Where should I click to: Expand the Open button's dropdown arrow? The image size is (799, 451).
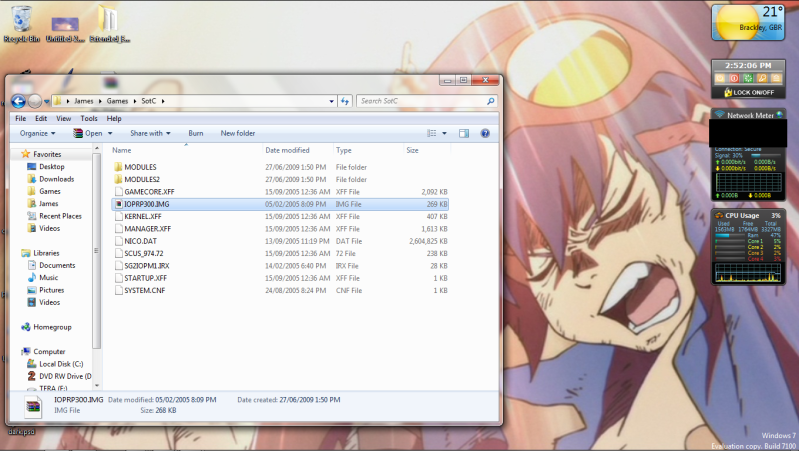click(110, 134)
